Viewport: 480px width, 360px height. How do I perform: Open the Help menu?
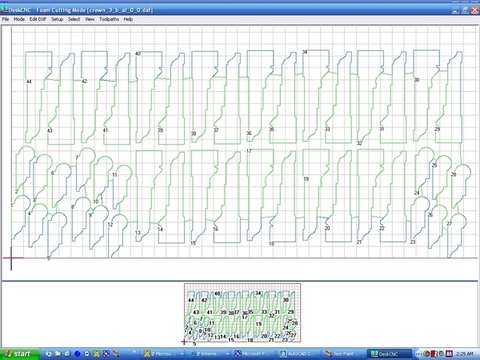(128, 19)
